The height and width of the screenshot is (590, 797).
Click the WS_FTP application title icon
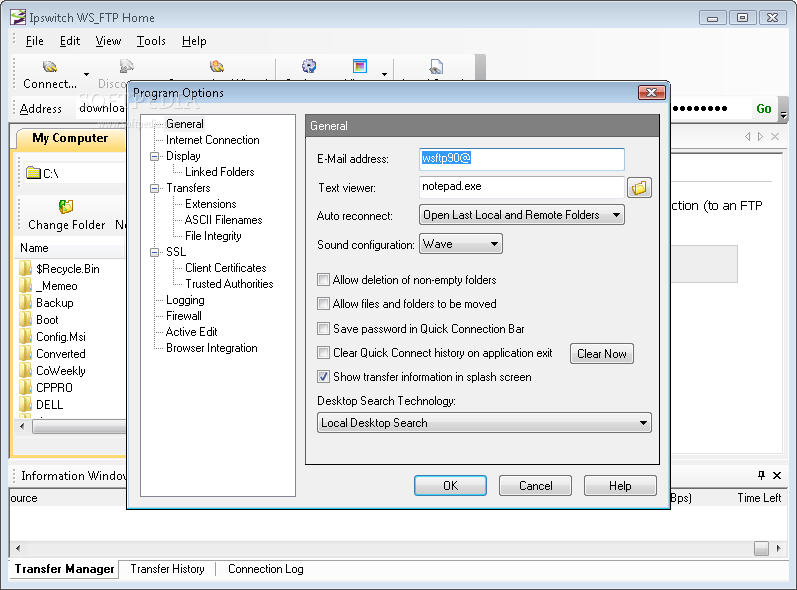pyautogui.click(x=18, y=17)
